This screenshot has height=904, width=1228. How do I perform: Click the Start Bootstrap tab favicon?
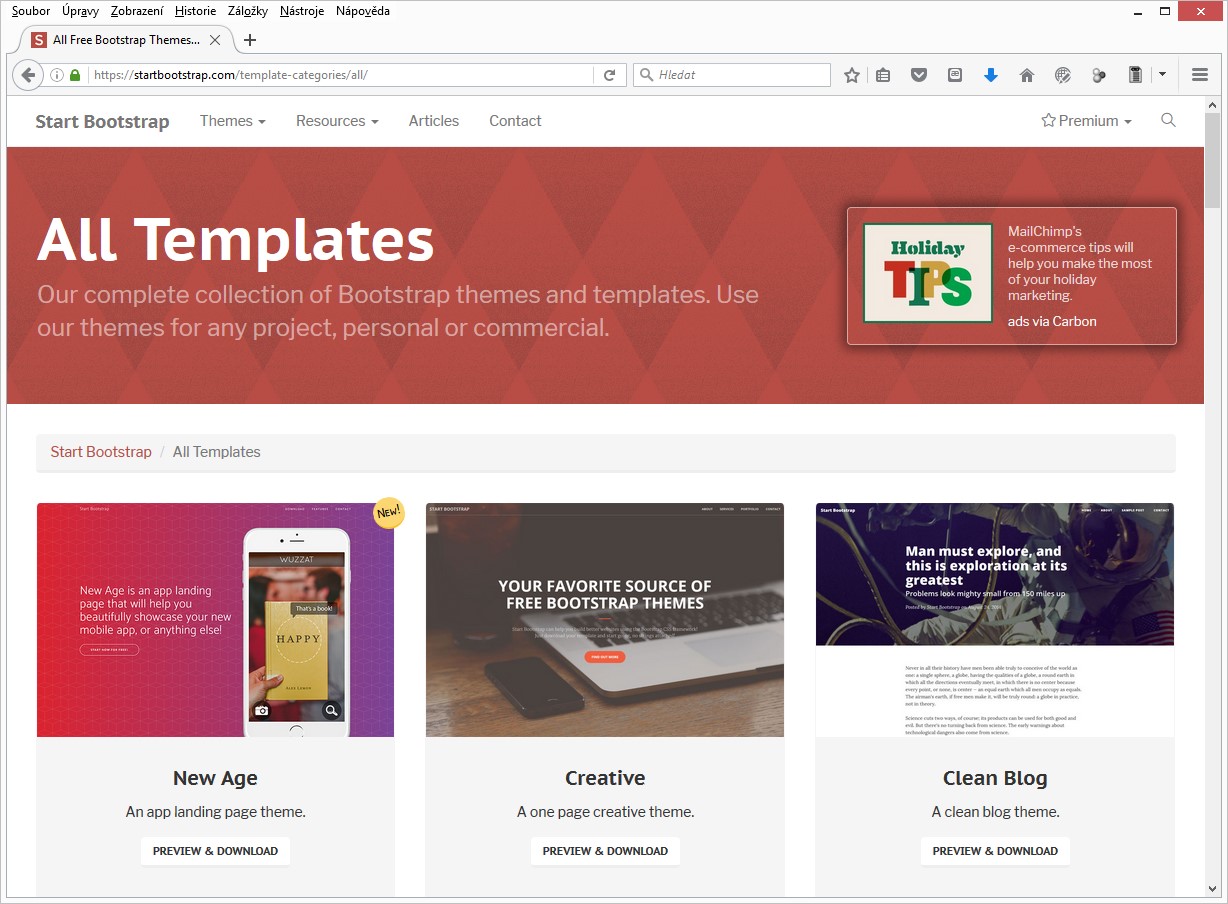pos(39,40)
